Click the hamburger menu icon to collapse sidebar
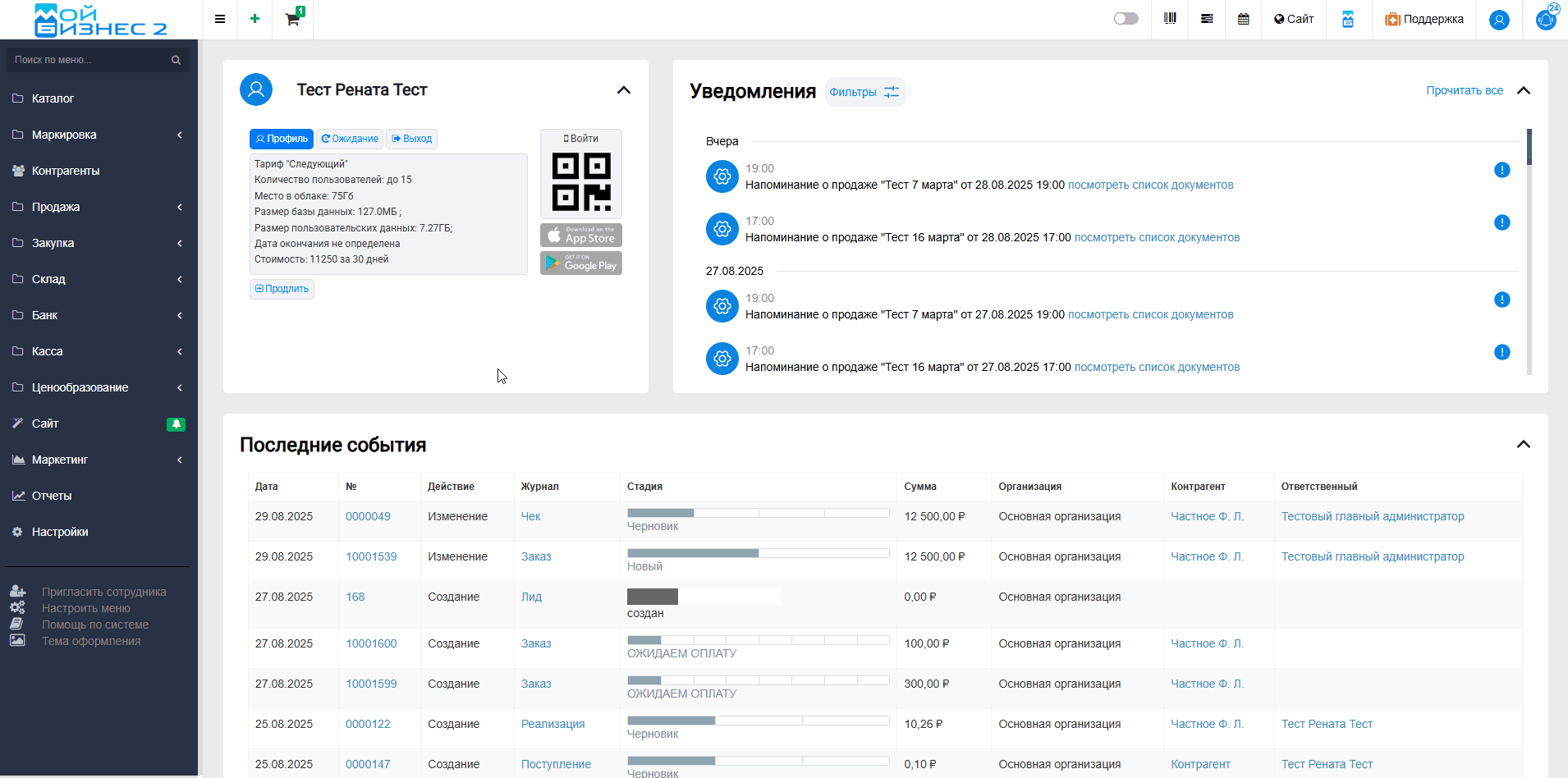This screenshot has width=1568, height=778. [220, 19]
